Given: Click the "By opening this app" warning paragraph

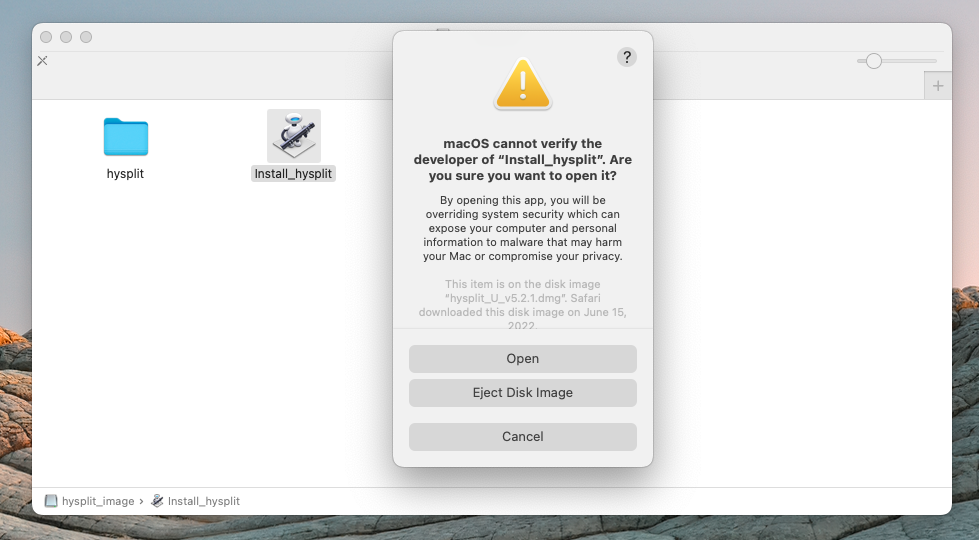Looking at the screenshot, I should (x=523, y=228).
